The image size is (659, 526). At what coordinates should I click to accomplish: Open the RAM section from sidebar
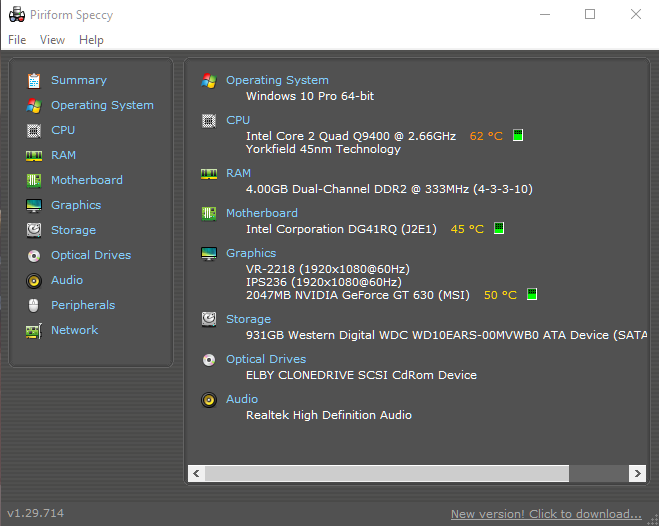pos(63,155)
